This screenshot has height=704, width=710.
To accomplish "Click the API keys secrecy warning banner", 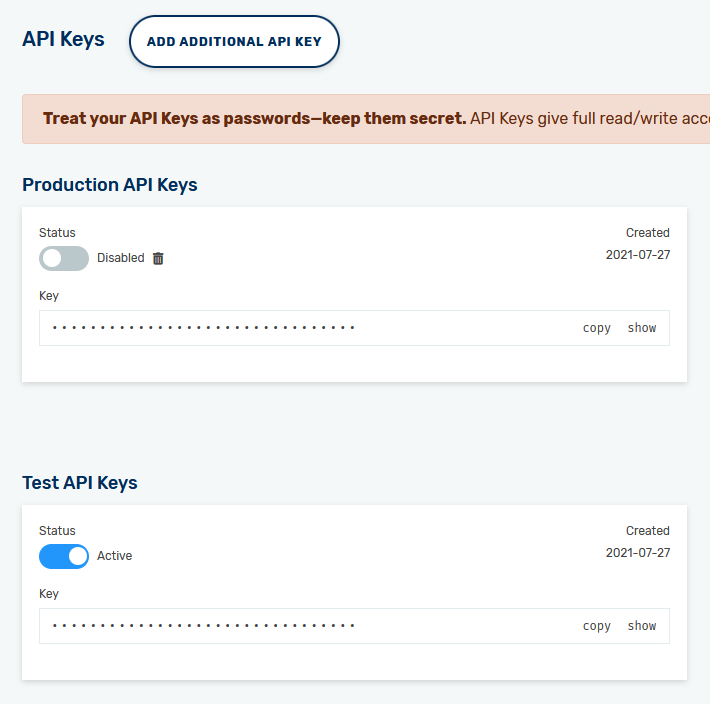I will coord(366,119).
